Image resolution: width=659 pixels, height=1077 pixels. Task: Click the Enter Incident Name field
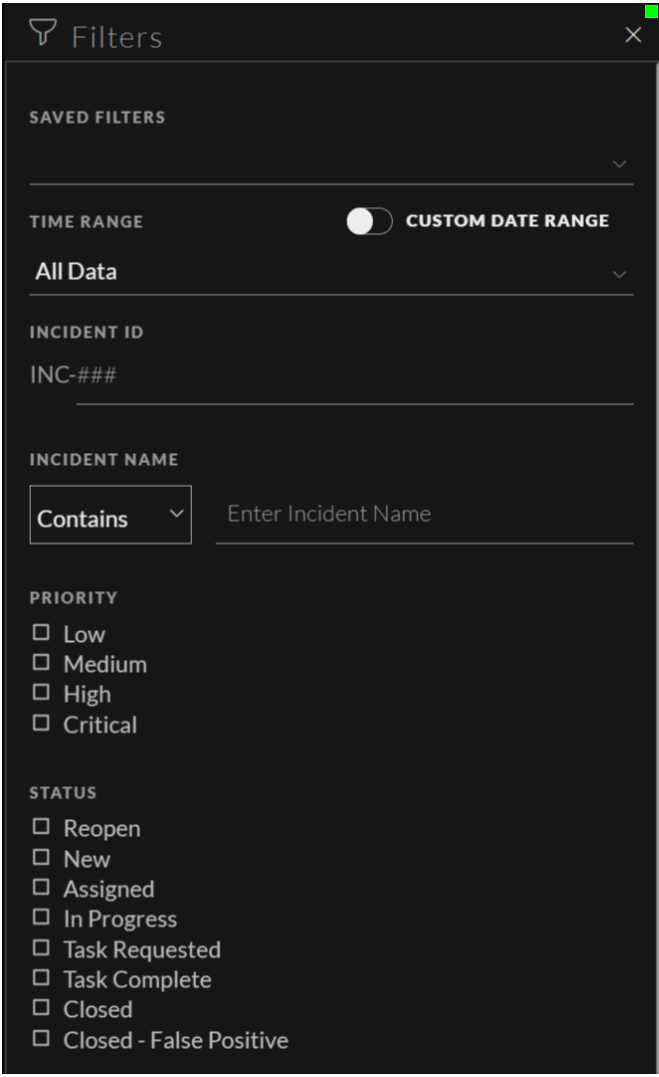(x=425, y=514)
